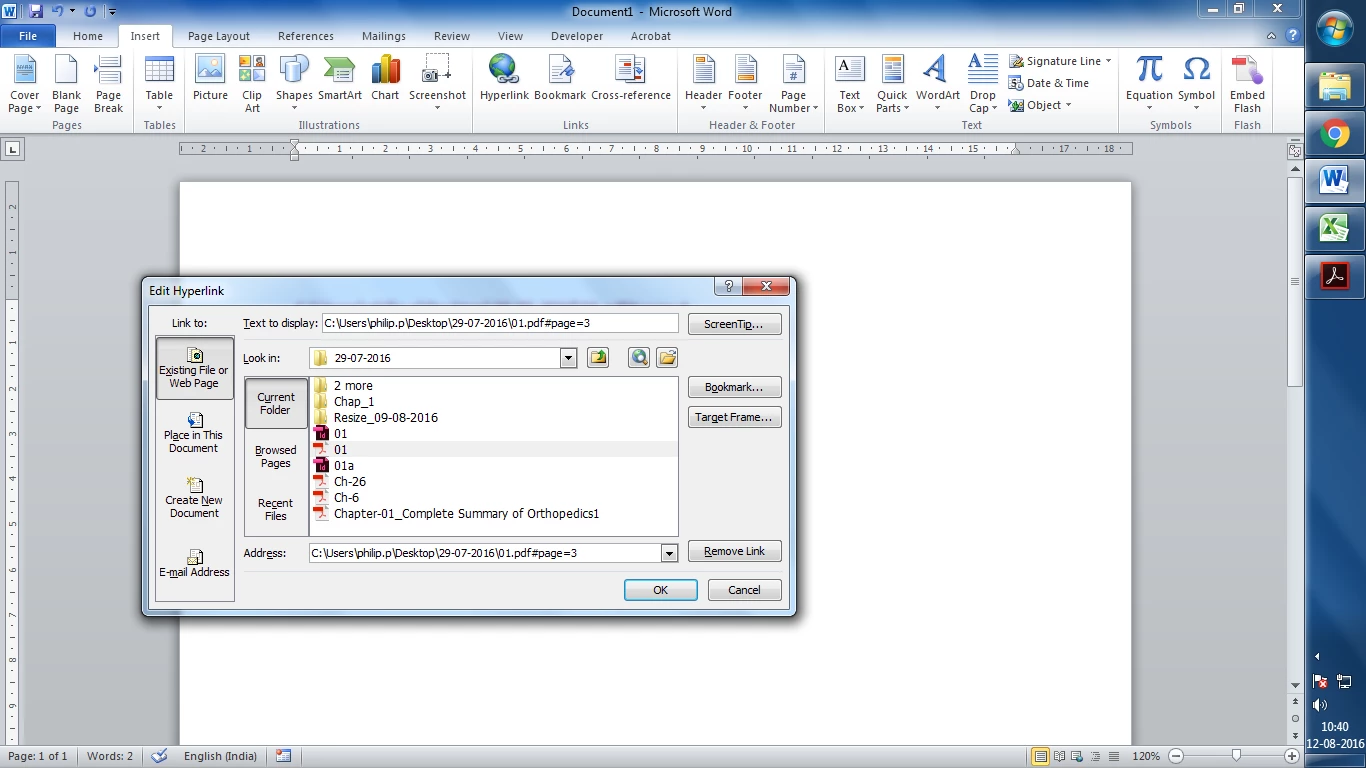1366x768 pixels.
Task: Confirm with OK button
Action: click(x=660, y=590)
